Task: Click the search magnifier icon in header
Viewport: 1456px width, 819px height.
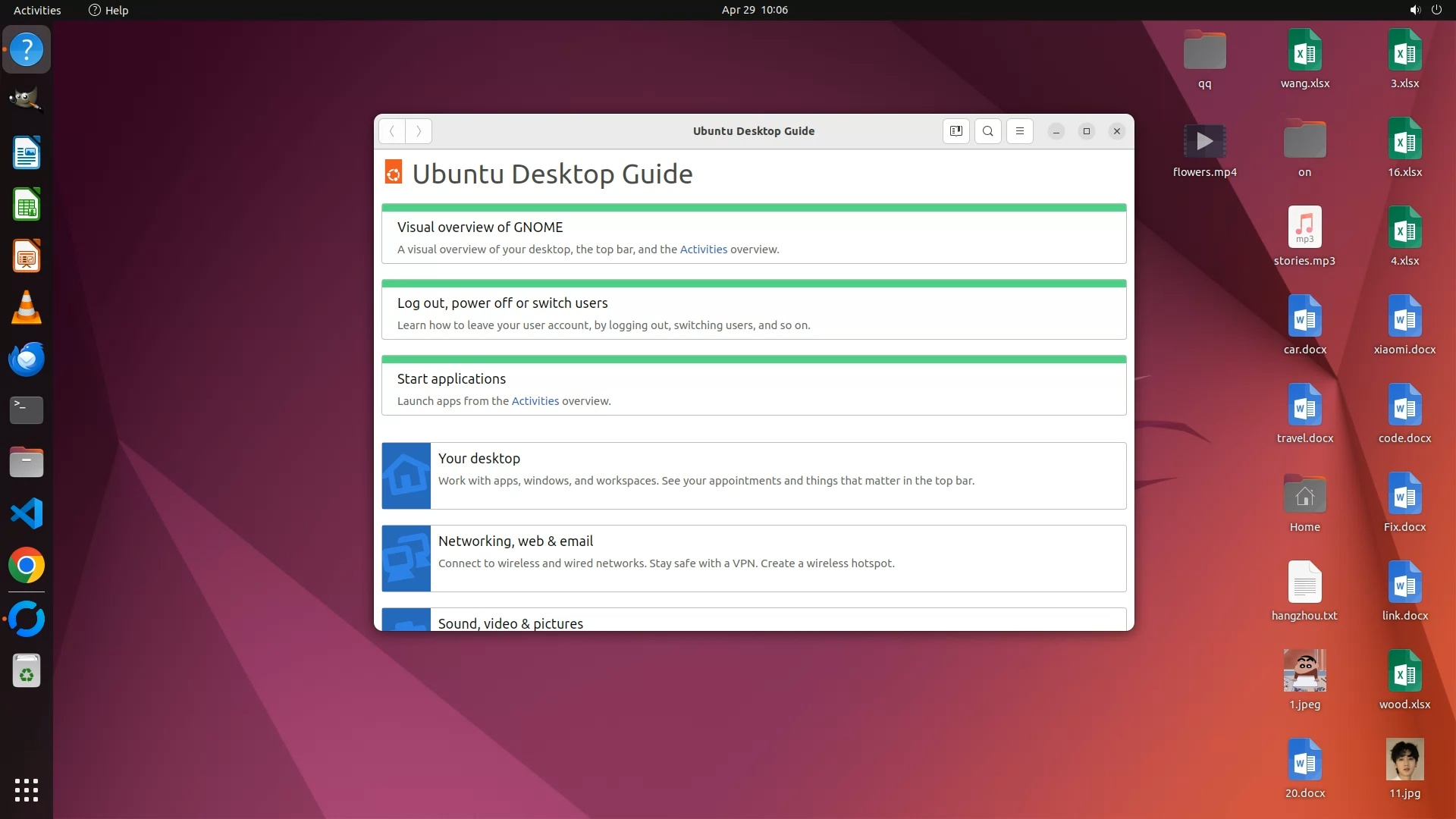Action: 987,131
